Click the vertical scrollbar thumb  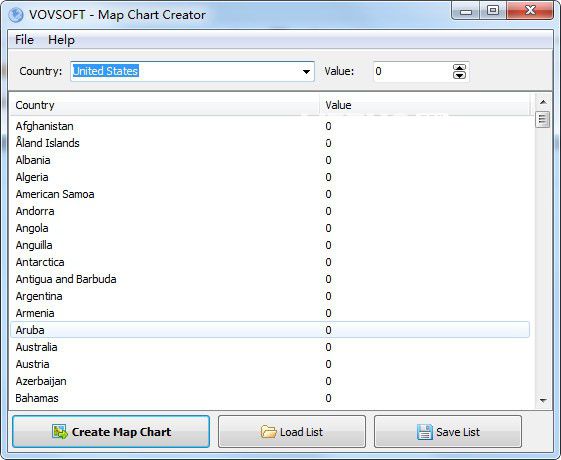pyautogui.click(x=543, y=119)
